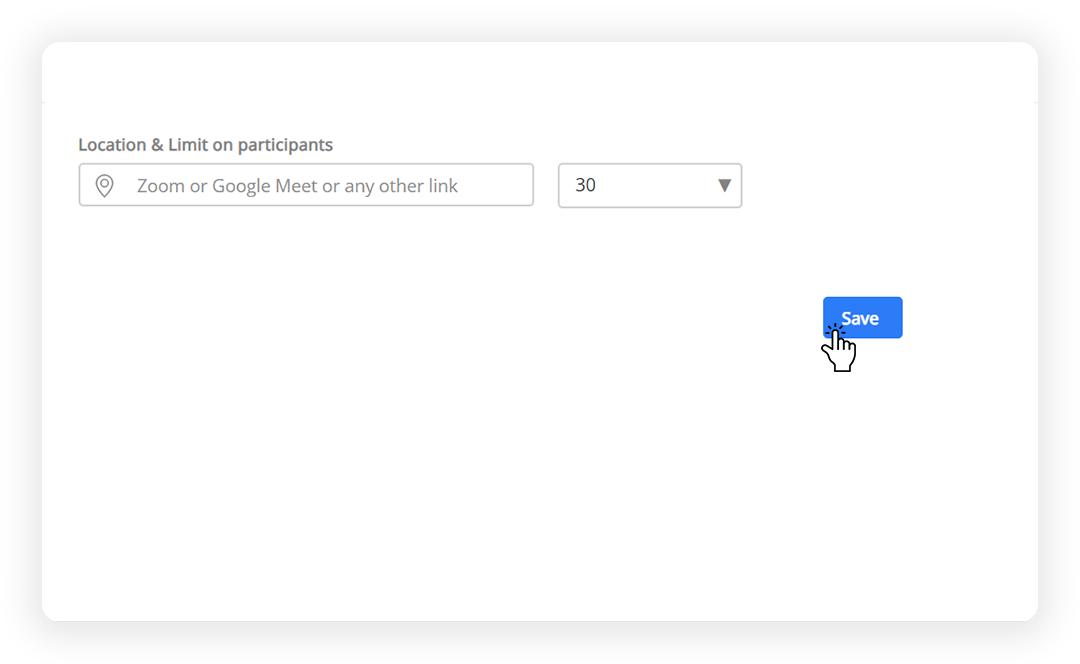
Task: Save the location and participant settings
Action: pyautogui.click(x=862, y=318)
